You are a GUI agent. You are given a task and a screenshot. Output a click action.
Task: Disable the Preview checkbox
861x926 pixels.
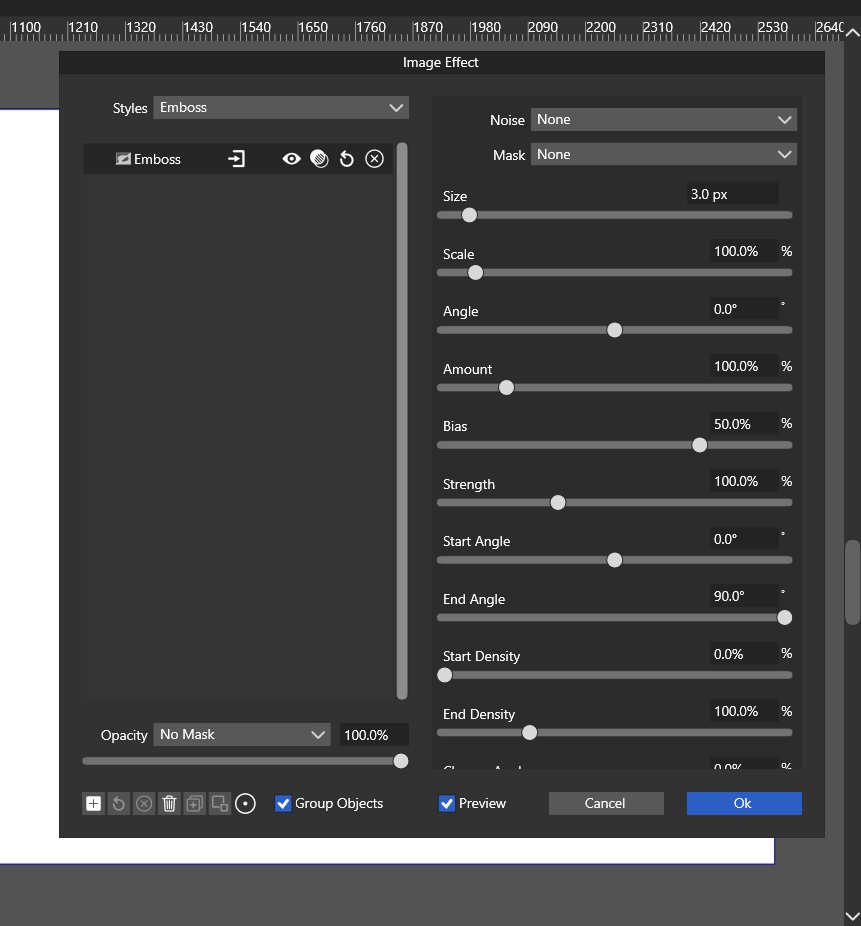click(x=447, y=803)
